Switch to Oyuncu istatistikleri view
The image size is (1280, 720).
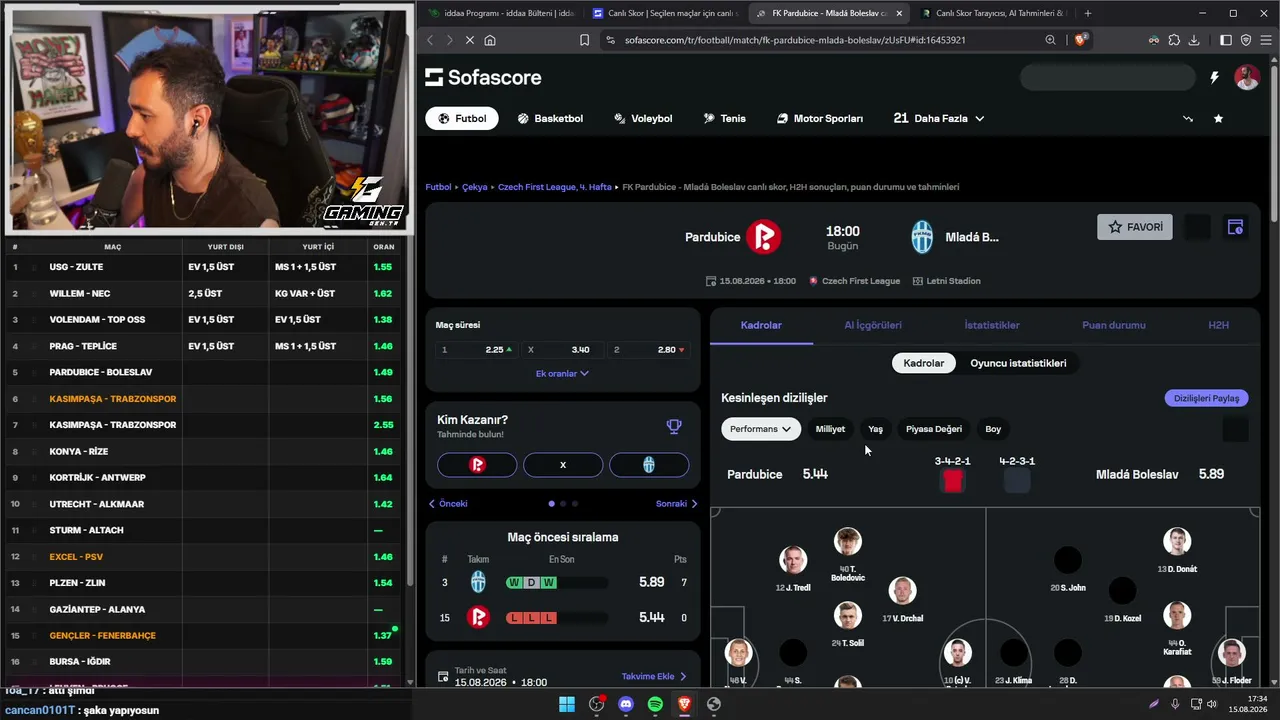(x=1018, y=363)
